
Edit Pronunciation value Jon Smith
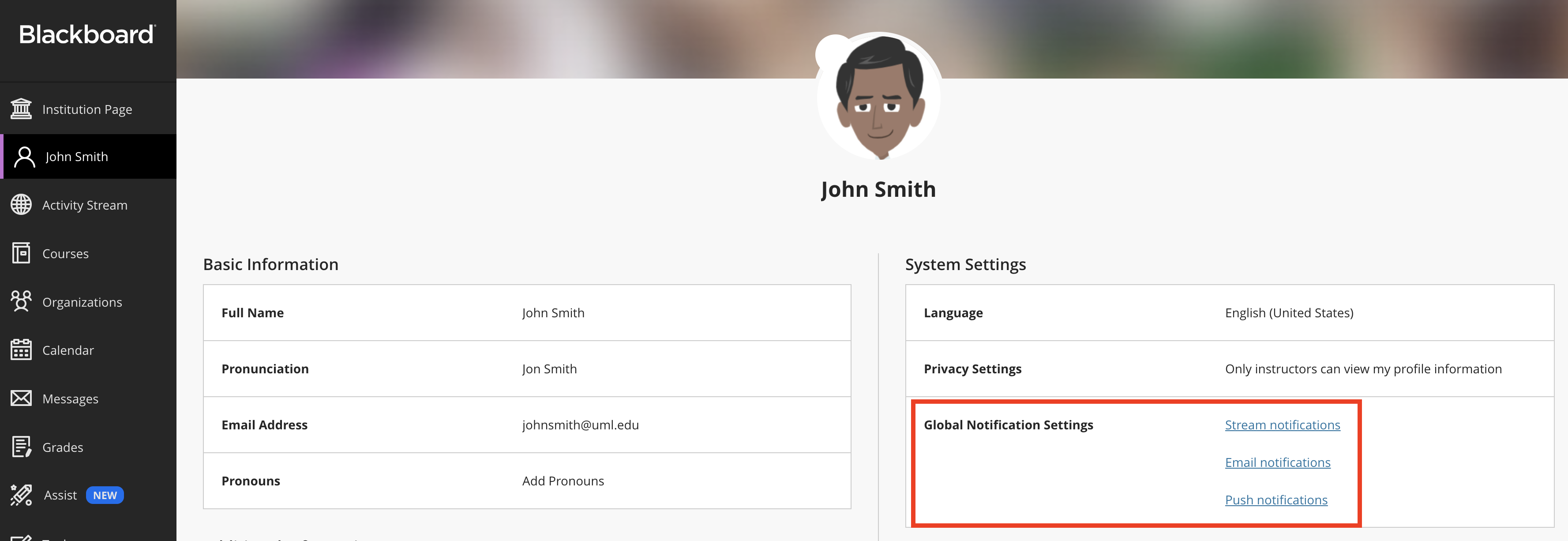coord(549,369)
